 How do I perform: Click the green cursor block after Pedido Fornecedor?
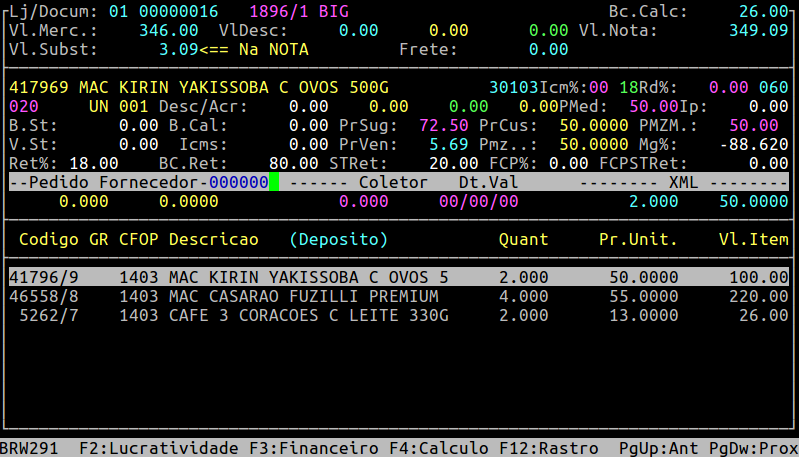pyautogui.click(x=274, y=183)
